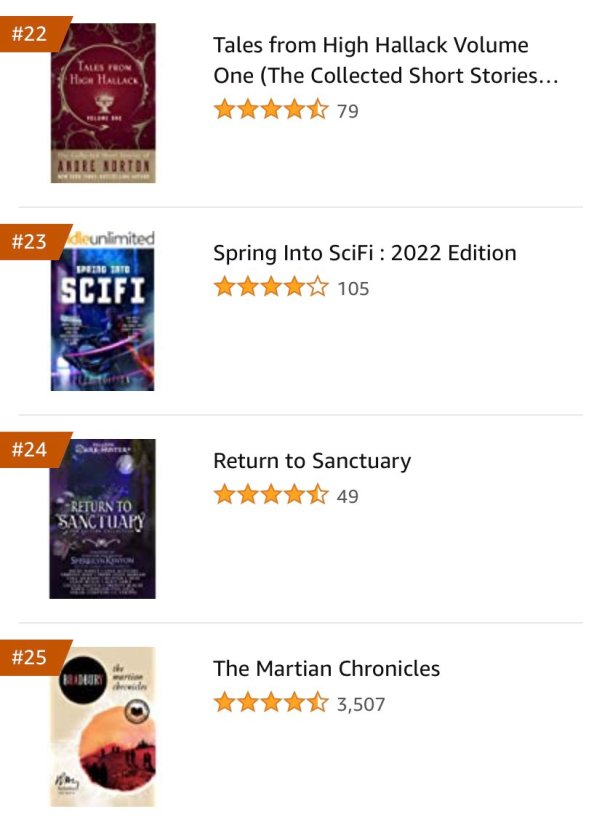Open Return to Sanctuary title link
602x822 pixels.
[x=310, y=461]
